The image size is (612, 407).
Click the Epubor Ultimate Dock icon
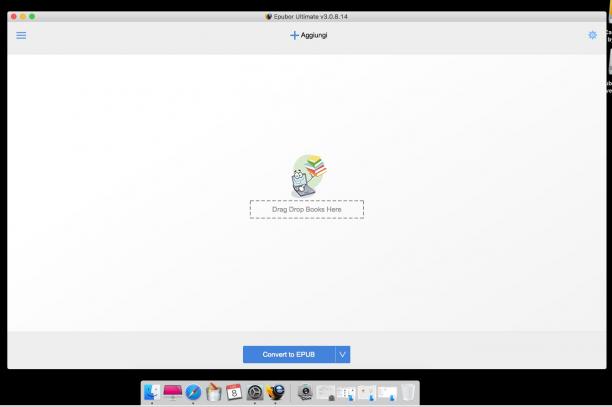pos(276,392)
